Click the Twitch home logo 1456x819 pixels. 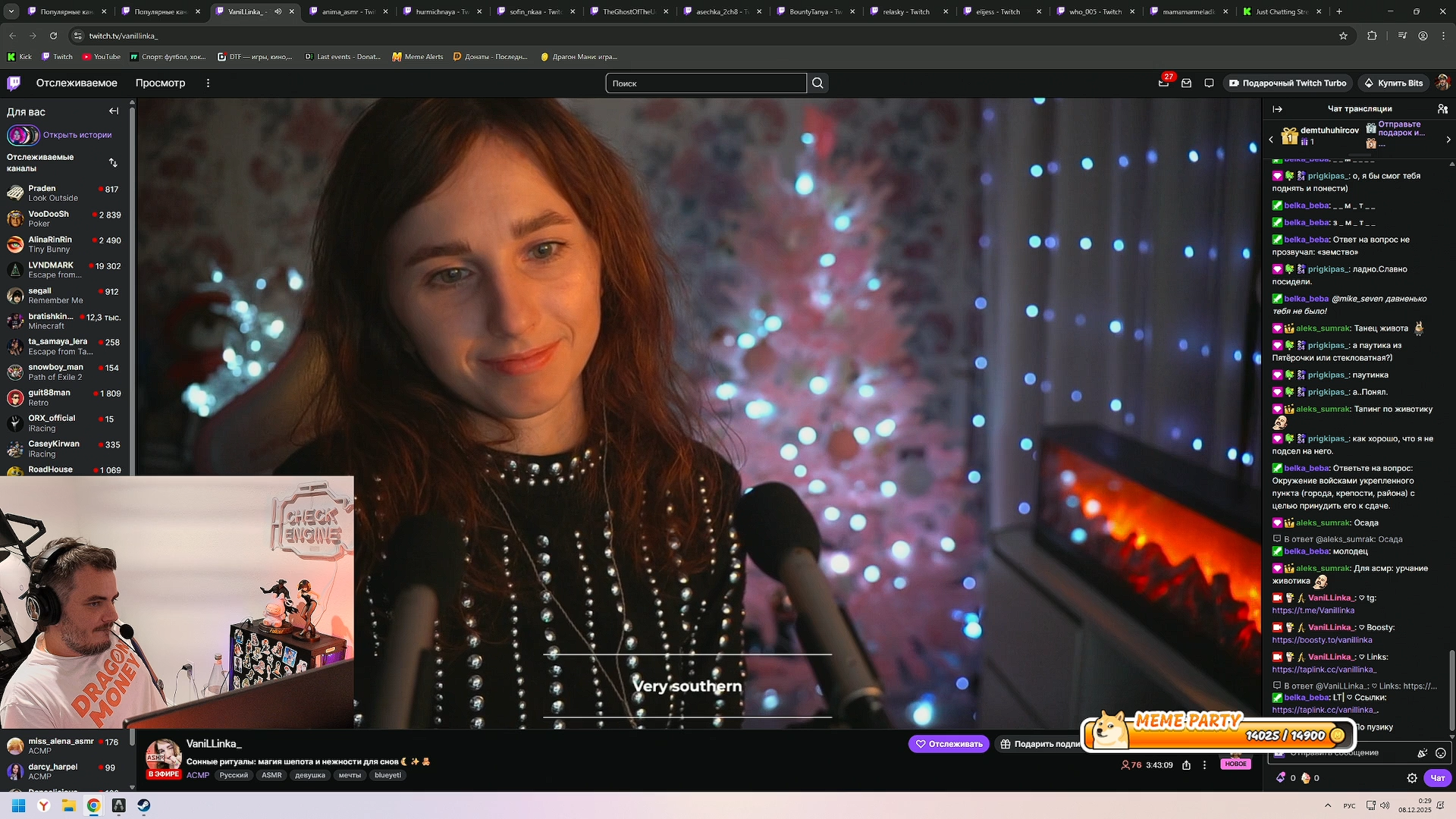coord(14,83)
